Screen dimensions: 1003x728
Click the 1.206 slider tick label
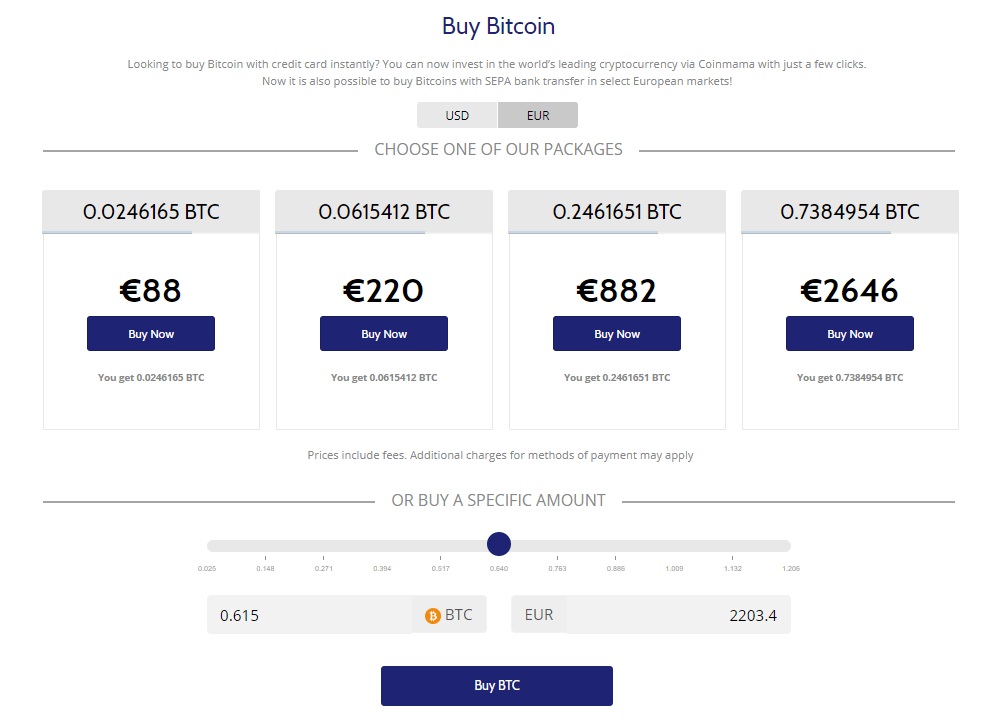790,569
